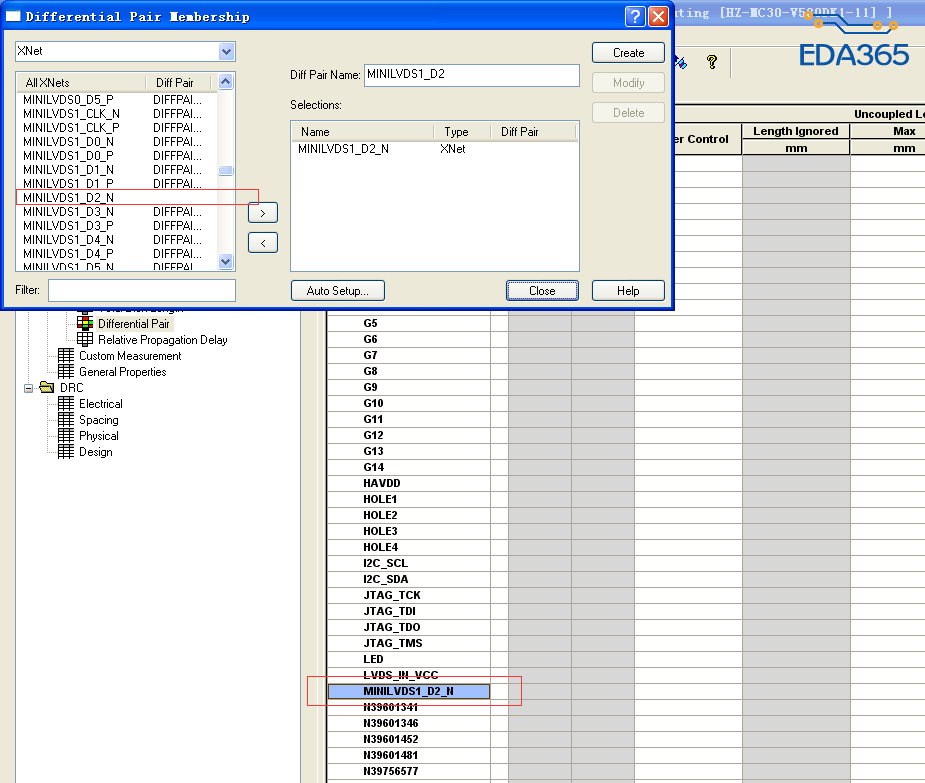This screenshot has height=783, width=925.
Task: Click the Design grid icon
Action: [66, 451]
